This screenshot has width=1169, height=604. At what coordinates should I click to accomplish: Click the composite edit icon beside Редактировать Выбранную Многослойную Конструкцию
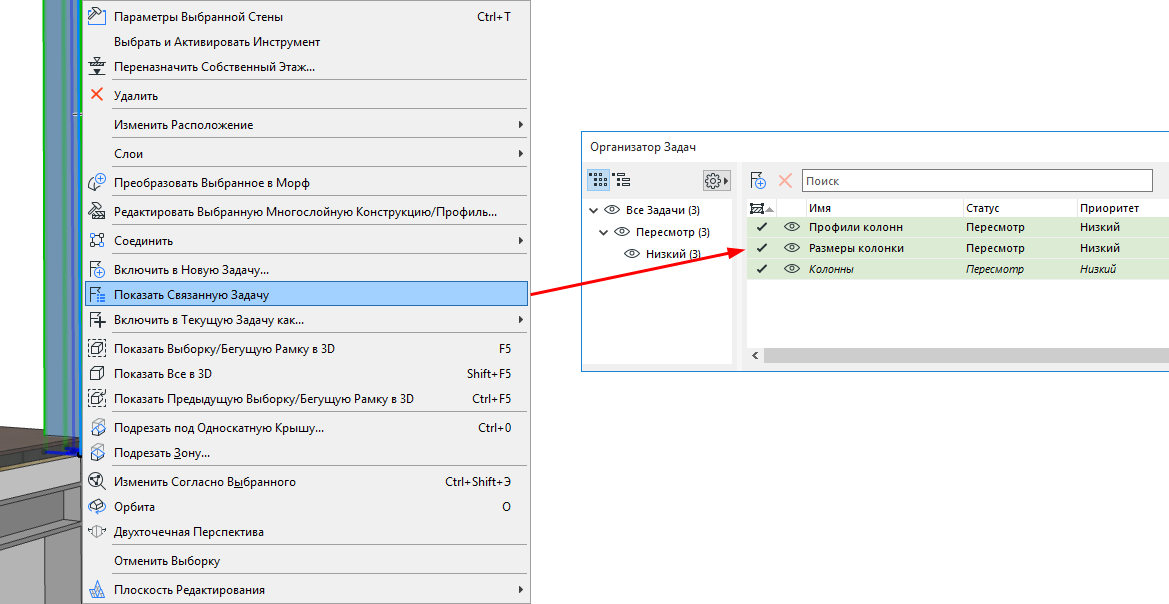[97, 211]
